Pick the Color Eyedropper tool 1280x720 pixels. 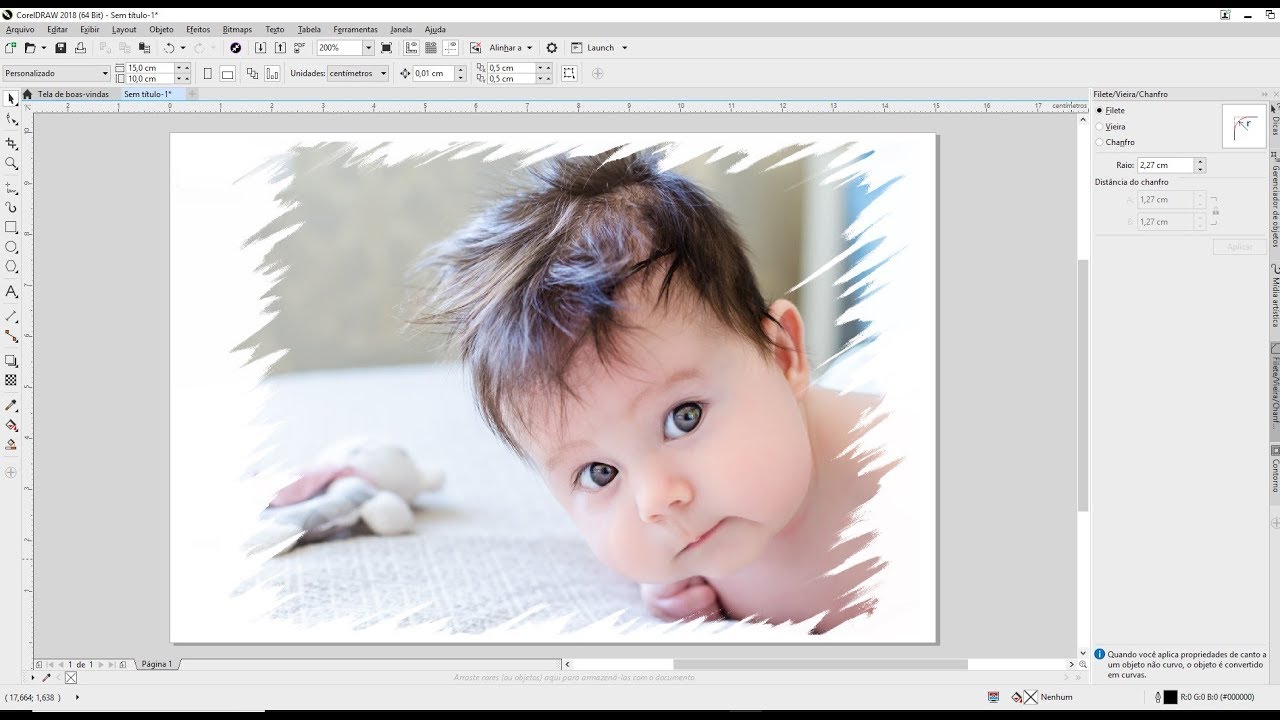click(x=11, y=406)
